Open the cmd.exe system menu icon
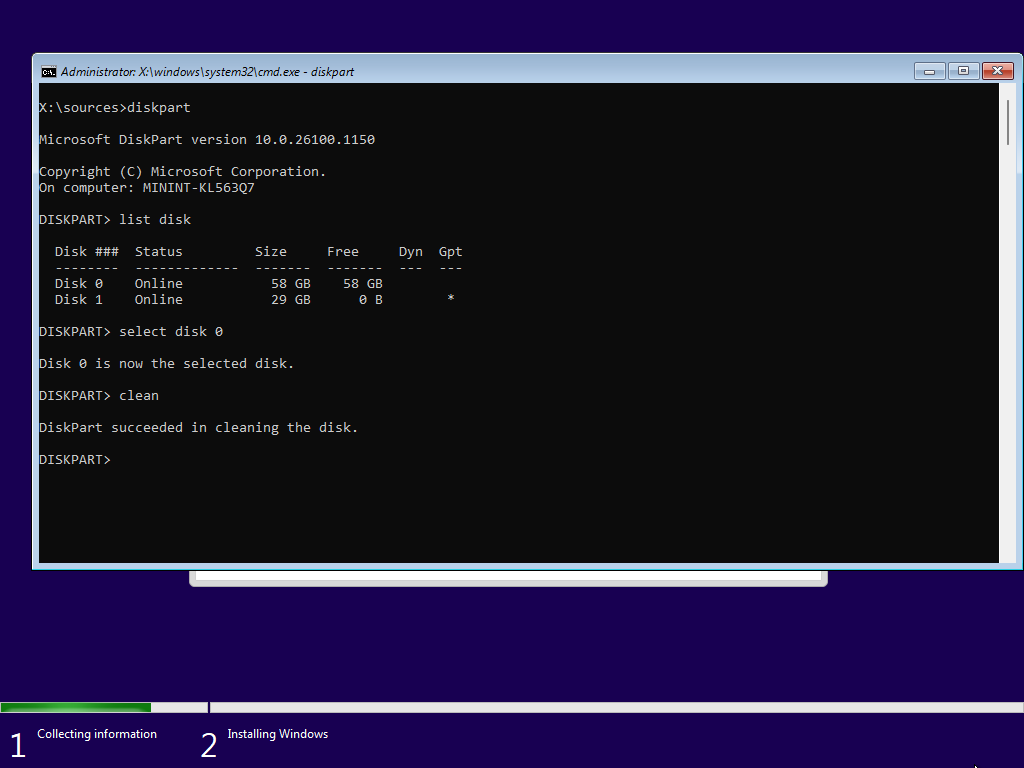1024x768 pixels. (x=48, y=72)
